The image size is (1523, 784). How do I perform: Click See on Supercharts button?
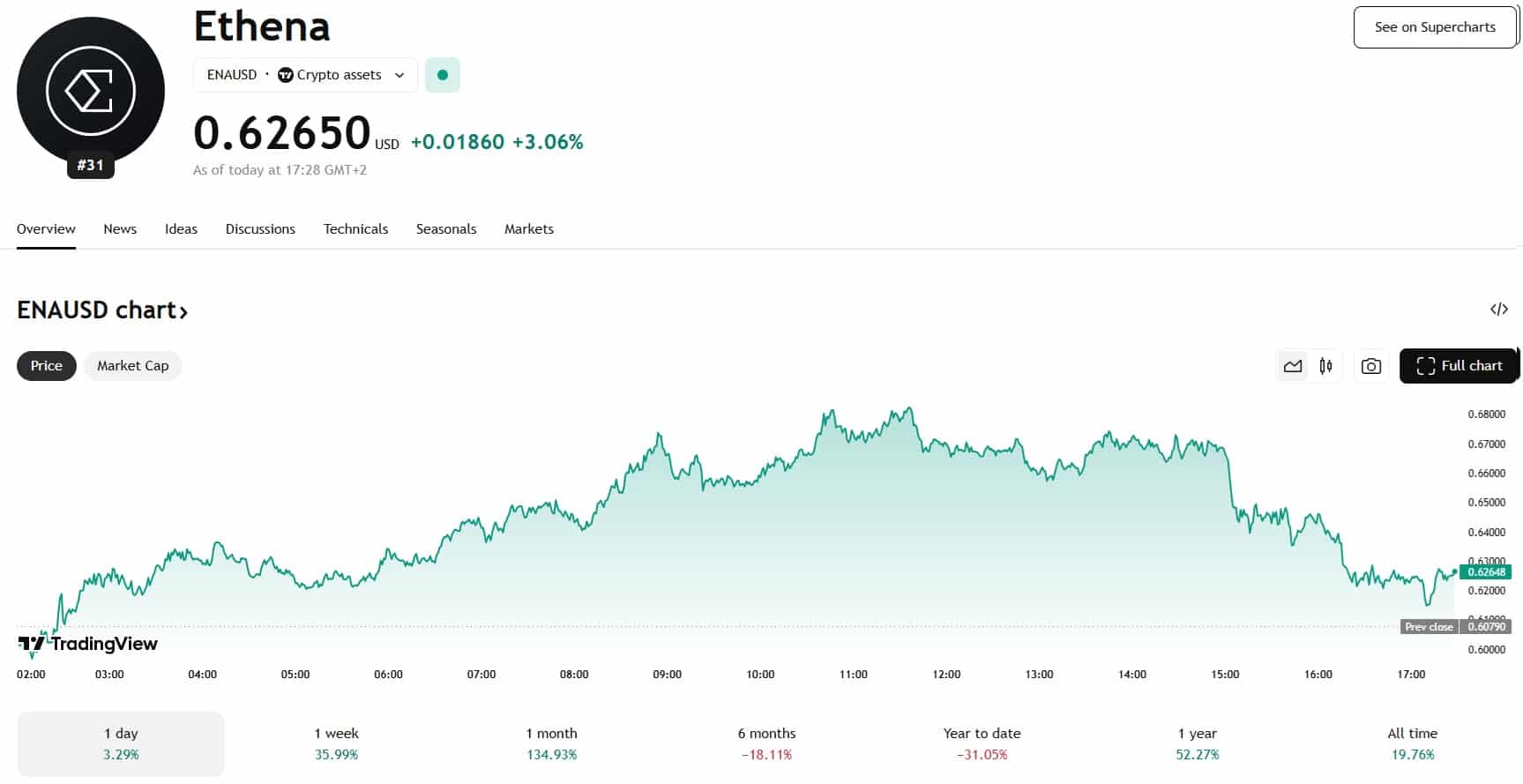click(x=1434, y=27)
